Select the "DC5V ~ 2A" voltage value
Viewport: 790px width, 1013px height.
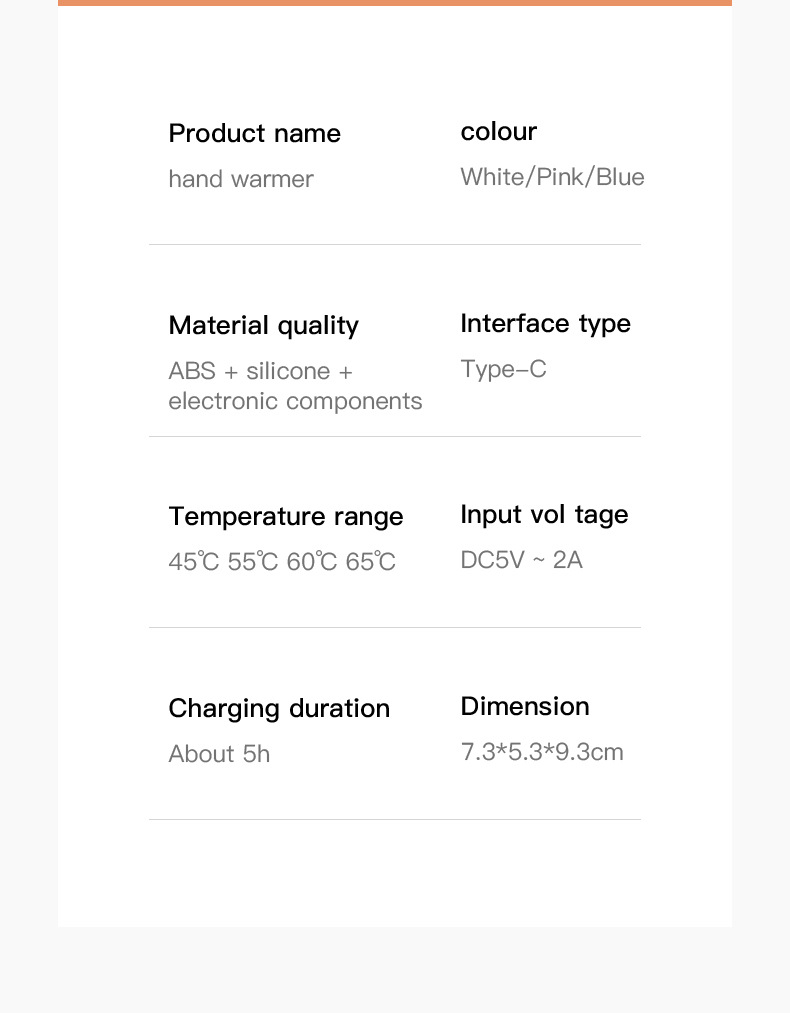(x=521, y=560)
